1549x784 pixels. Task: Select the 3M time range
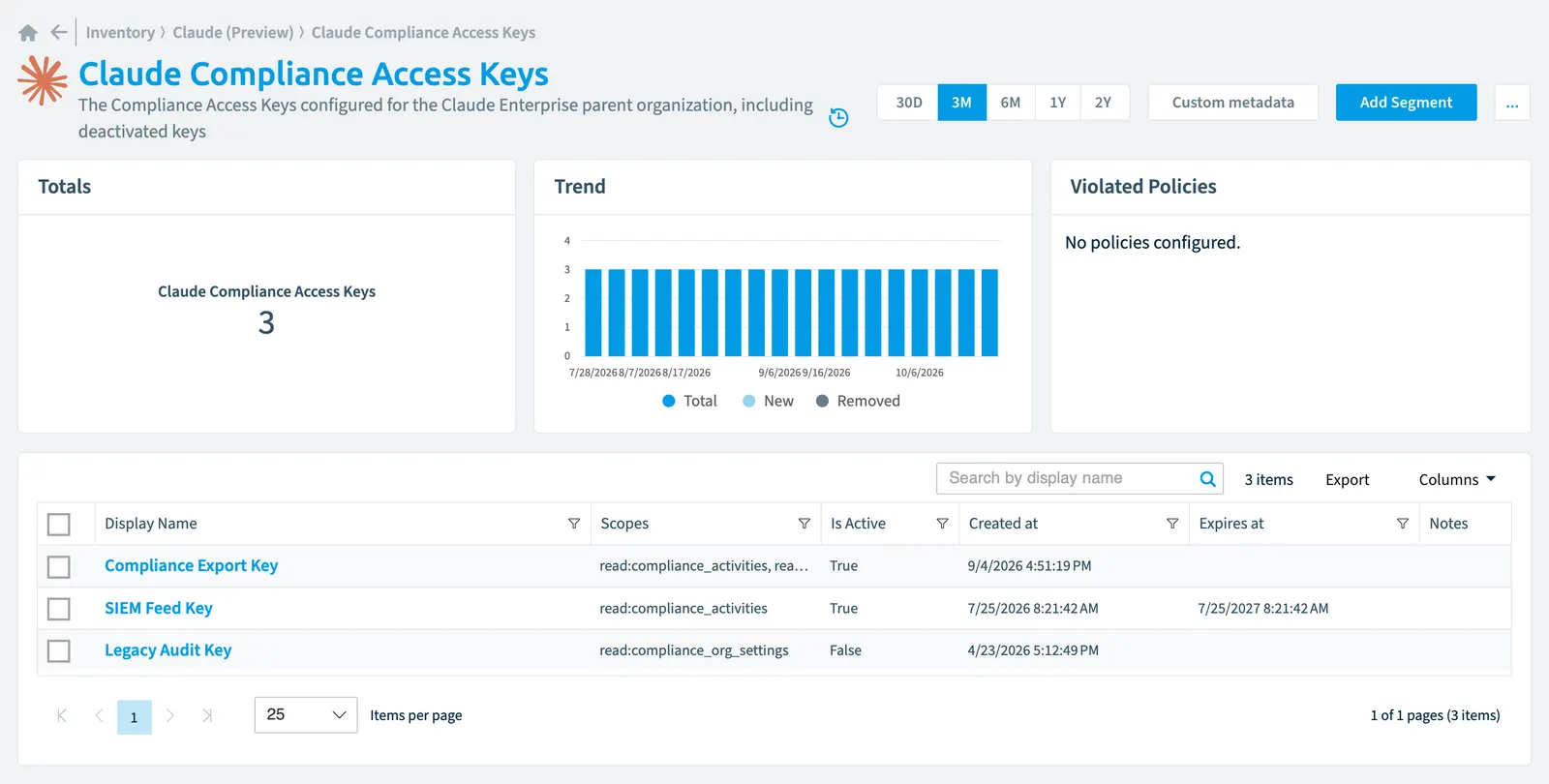click(961, 103)
